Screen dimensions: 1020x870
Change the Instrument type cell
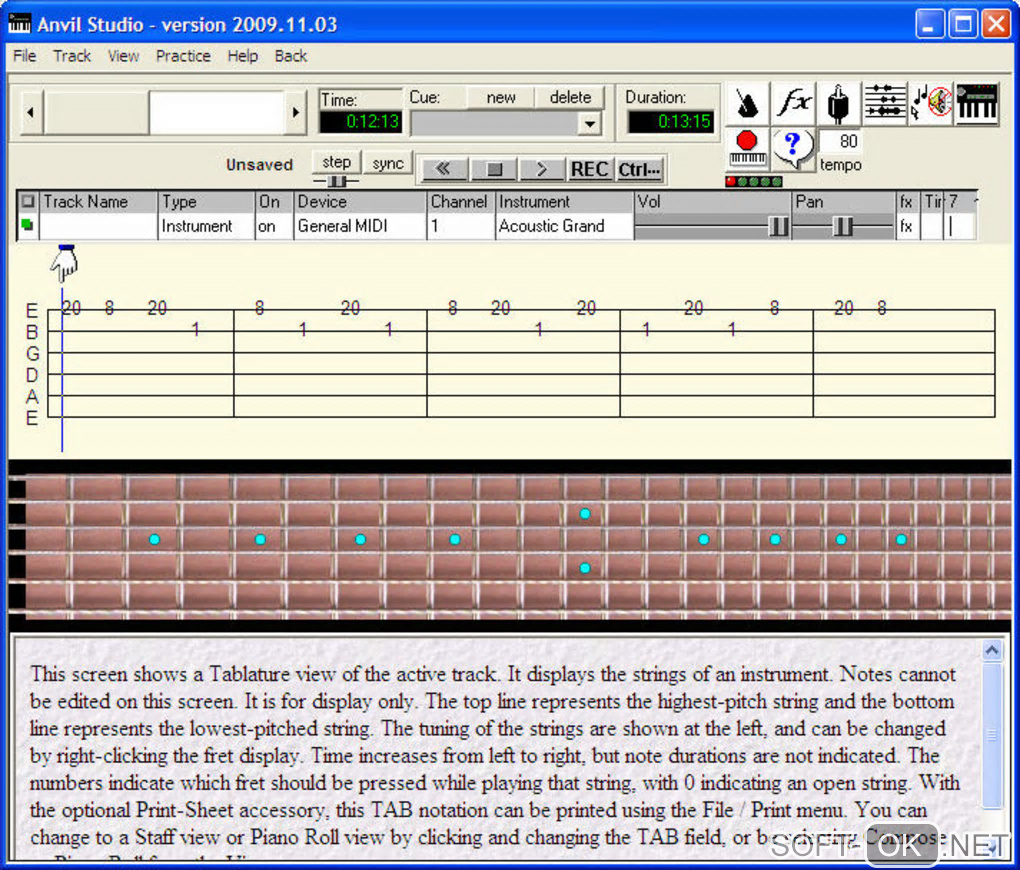click(206, 226)
